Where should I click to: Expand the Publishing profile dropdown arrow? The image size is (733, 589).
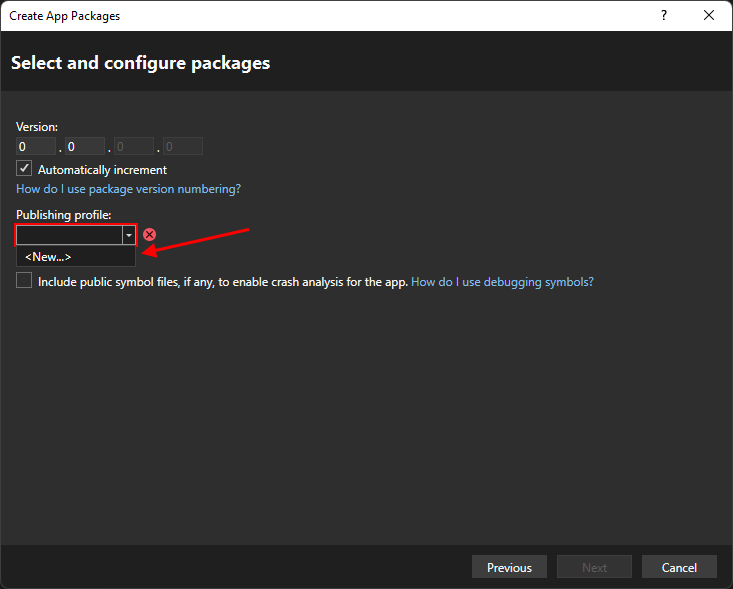coord(128,235)
